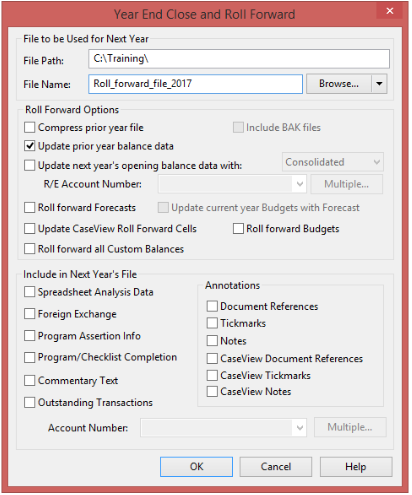Enable Roll forward Forecasts option

pos(29,207)
